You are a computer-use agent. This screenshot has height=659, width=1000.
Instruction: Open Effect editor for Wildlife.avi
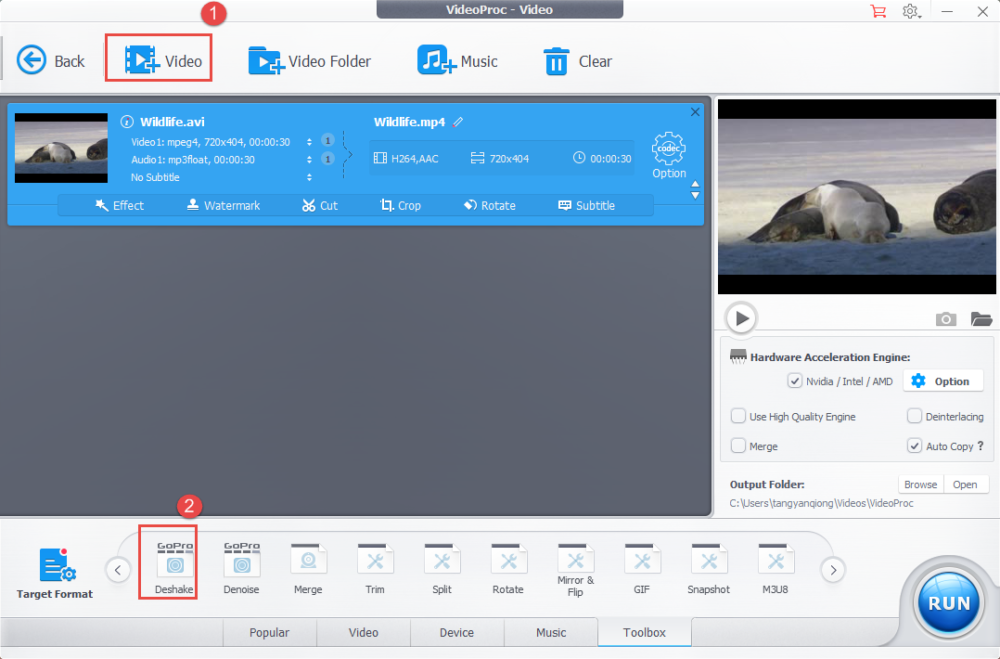tap(119, 205)
